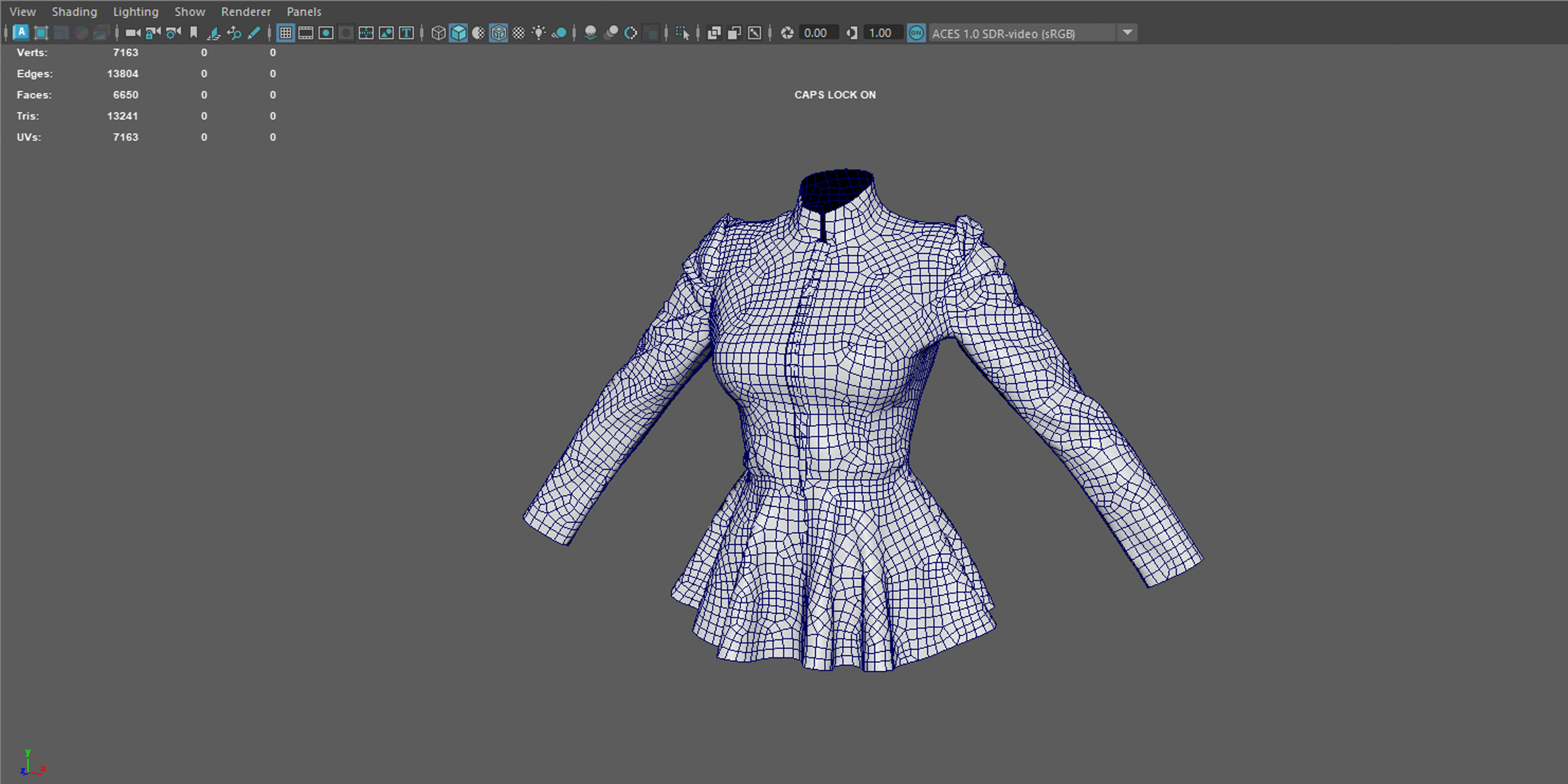Click the Bookmarks icon
Image resolution: width=1568 pixels, height=784 pixels.
pos(194,33)
